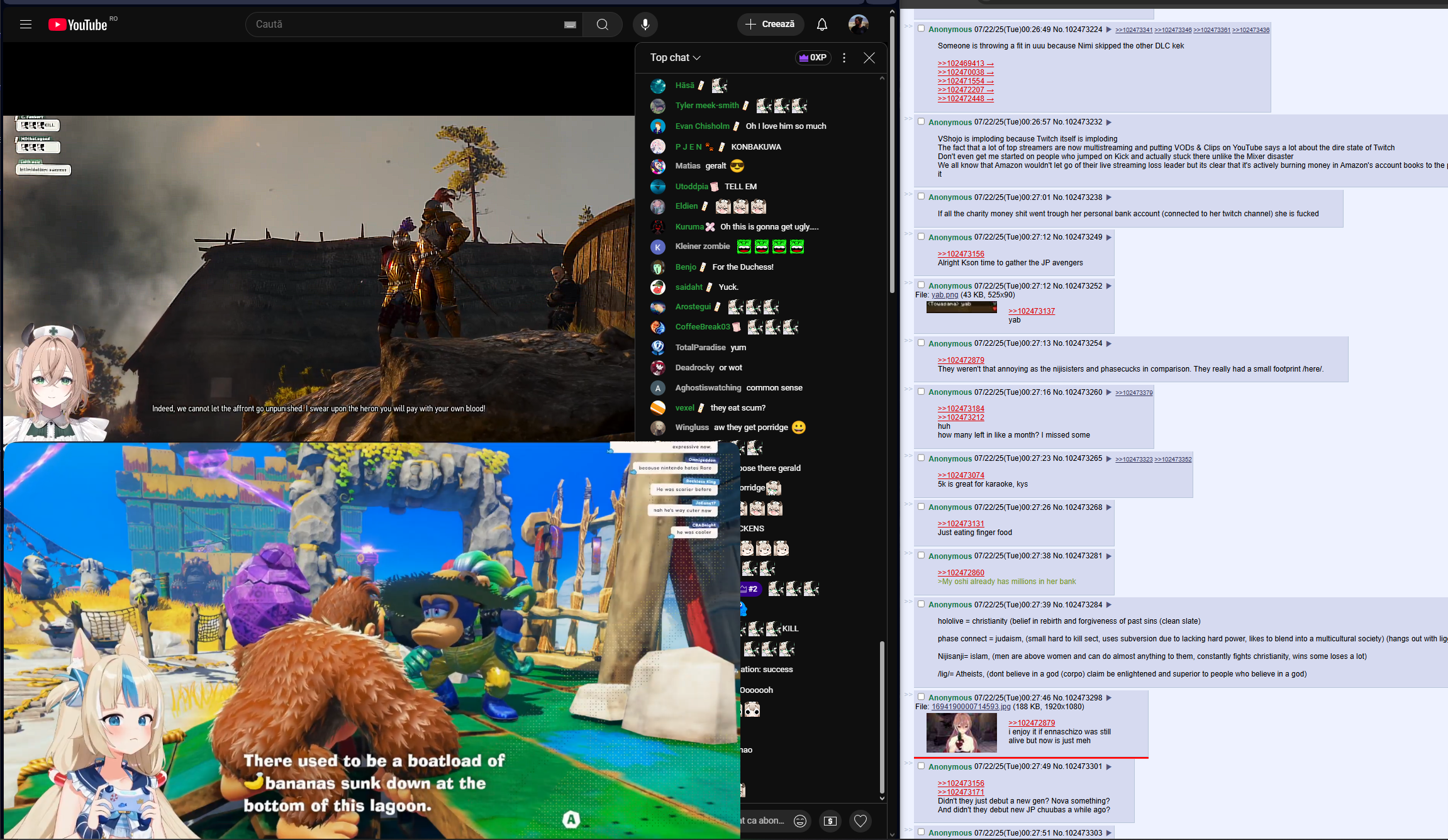
Task: Open post menu arrow for No.102473238
Action: pyautogui.click(x=1109, y=197)
